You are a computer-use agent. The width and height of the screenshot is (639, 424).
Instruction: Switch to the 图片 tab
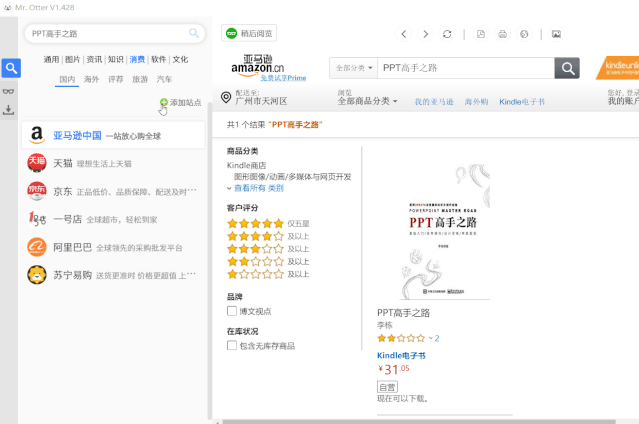73,60
